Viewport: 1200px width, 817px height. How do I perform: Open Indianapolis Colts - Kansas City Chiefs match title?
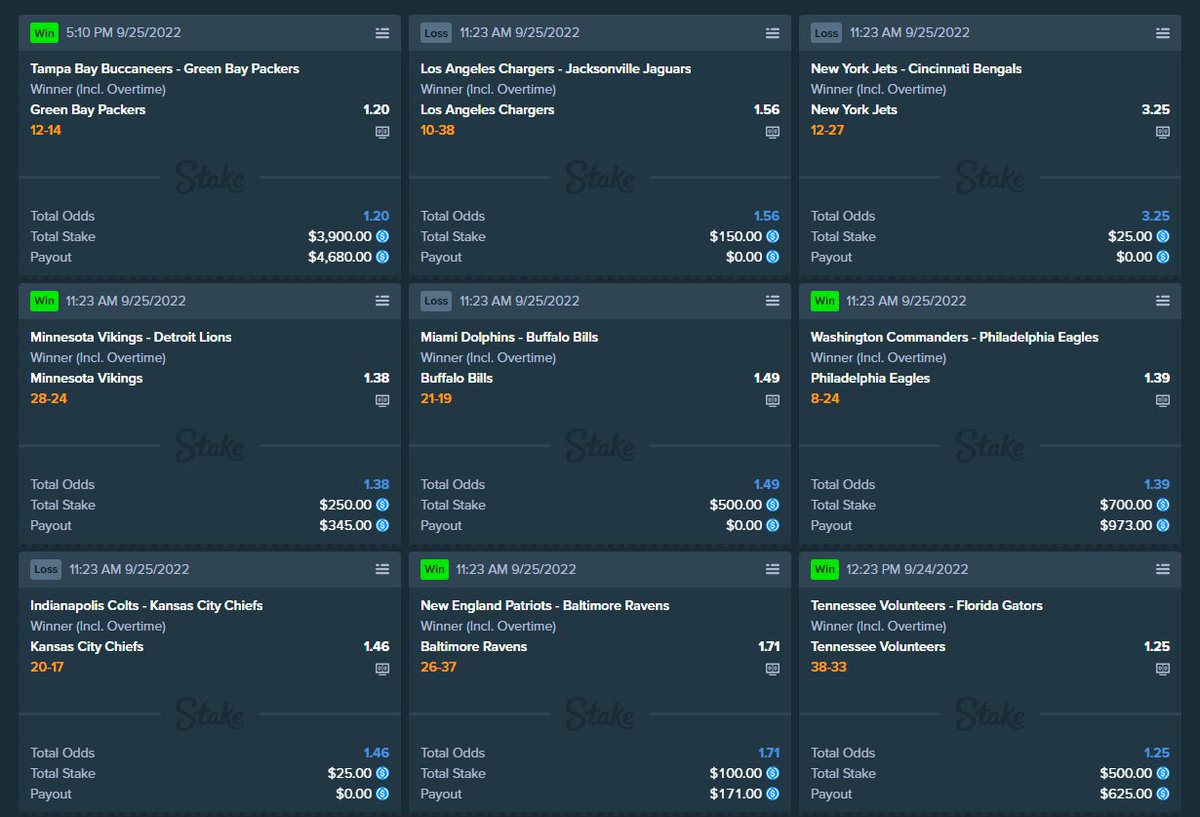(x=147, y=605)
